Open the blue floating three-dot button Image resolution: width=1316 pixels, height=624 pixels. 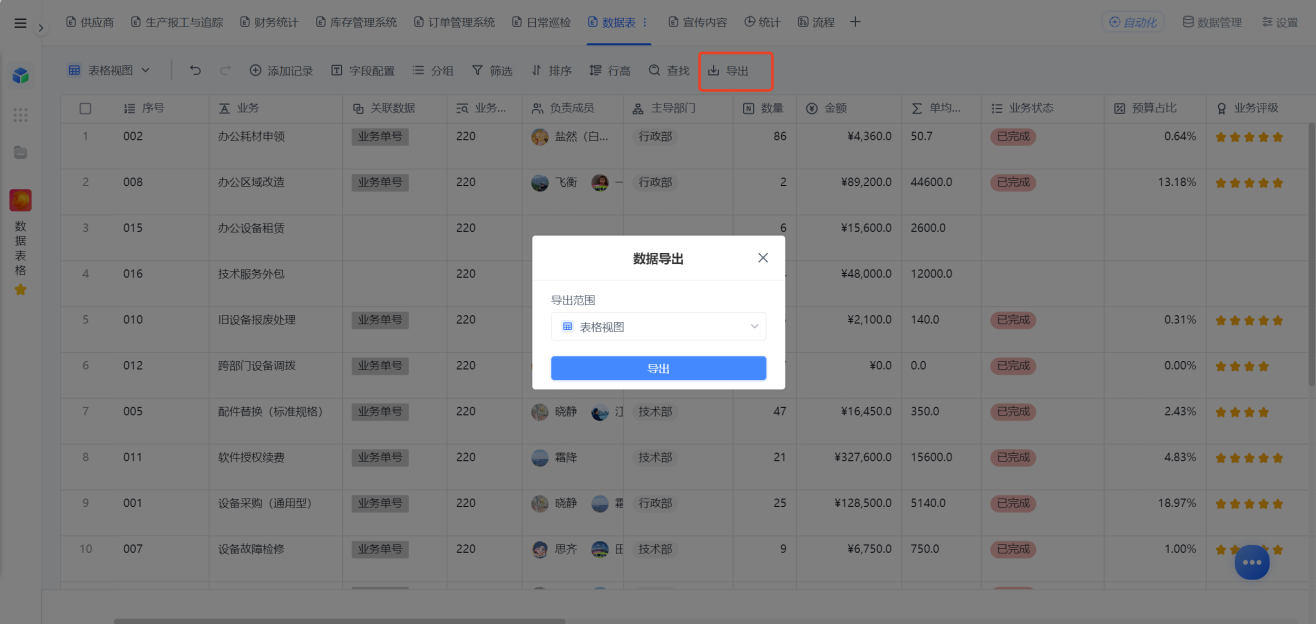(1252, 563)
